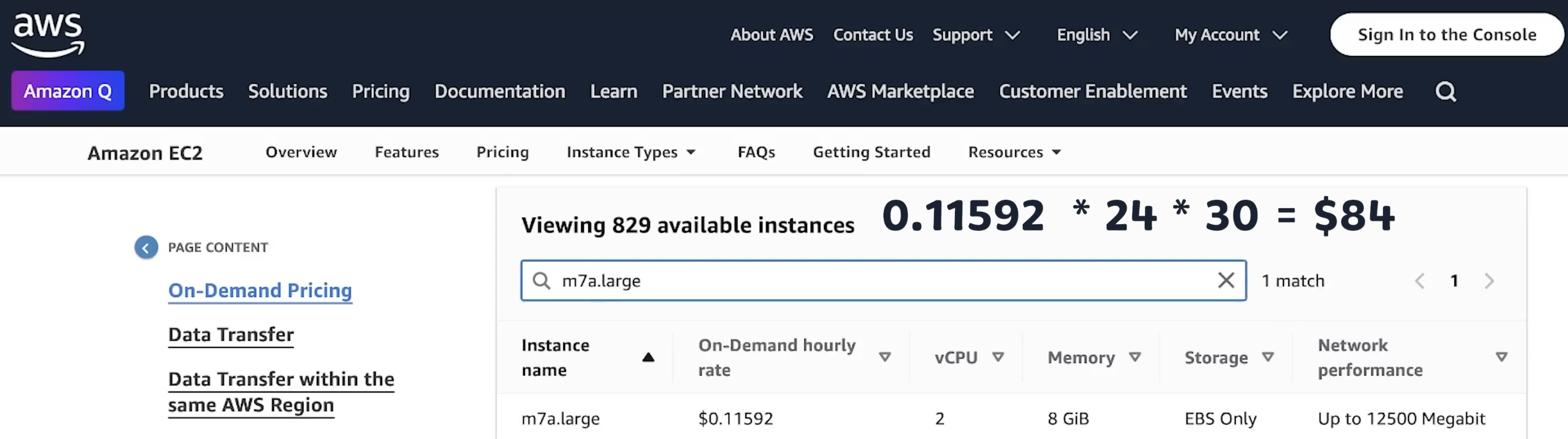The image size is (1568, 439).
Task: Go to next results page arrow
Action: click(1489, 281)
